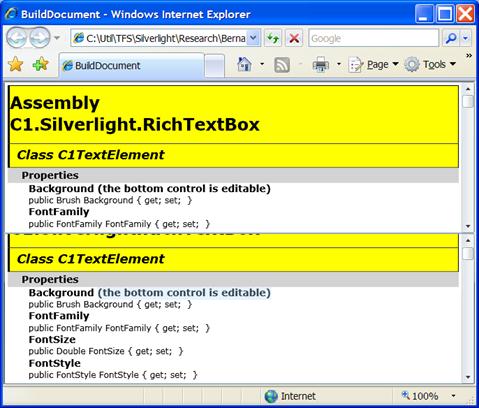
Task: Open Favorites Center via the yellow star
Action: (16, 64)
